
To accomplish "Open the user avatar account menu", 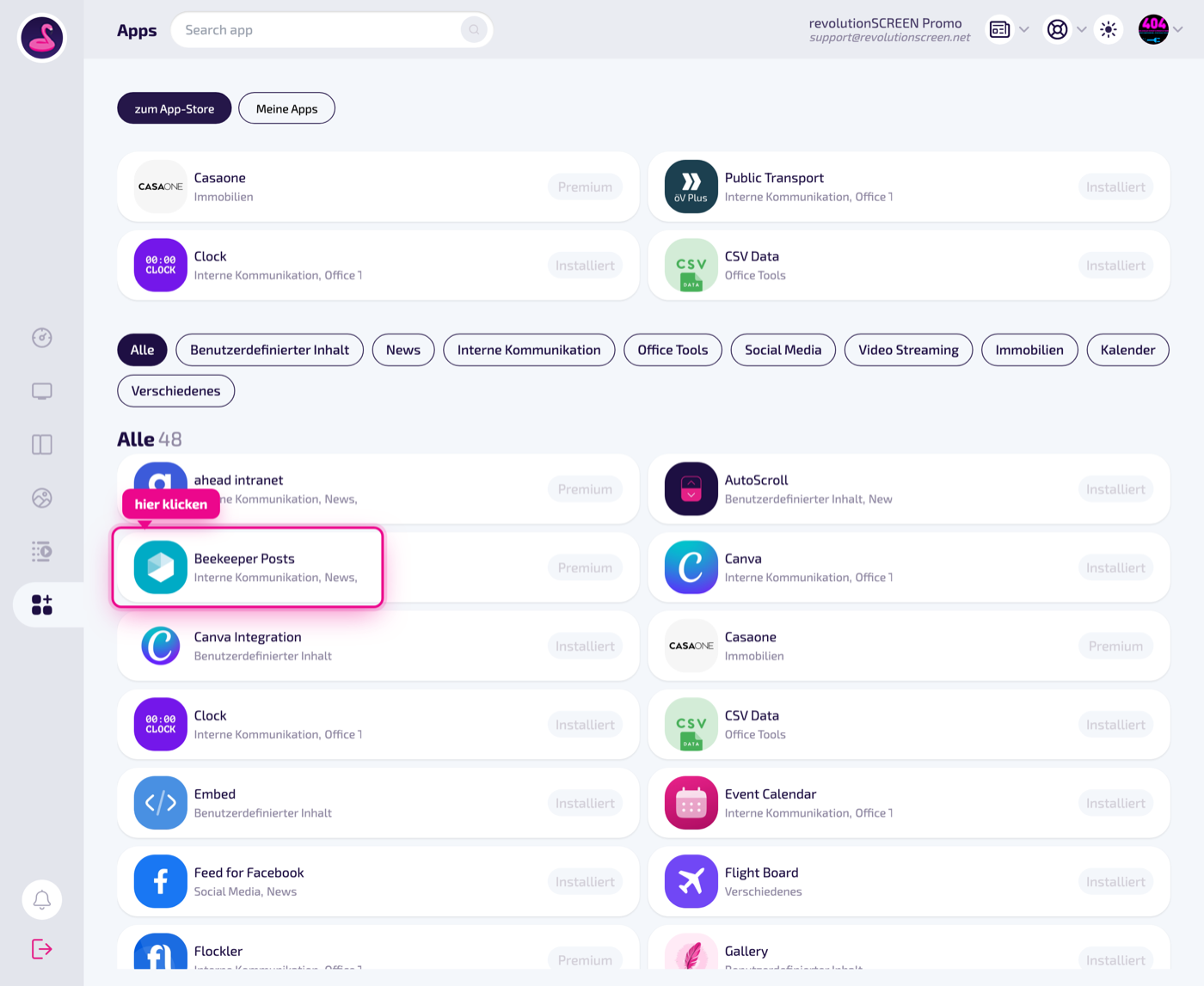I will click(x=1160, y=30).
